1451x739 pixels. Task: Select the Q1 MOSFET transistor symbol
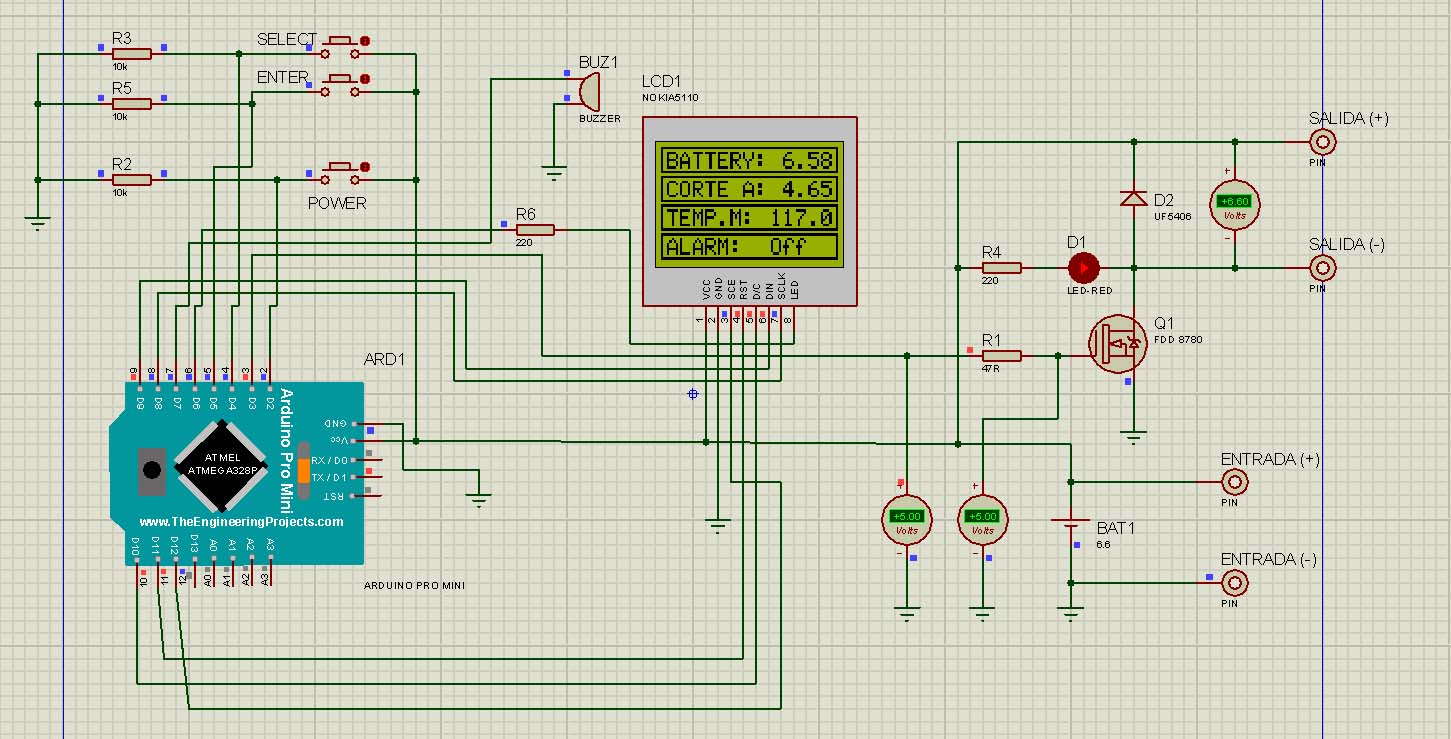1118,343
